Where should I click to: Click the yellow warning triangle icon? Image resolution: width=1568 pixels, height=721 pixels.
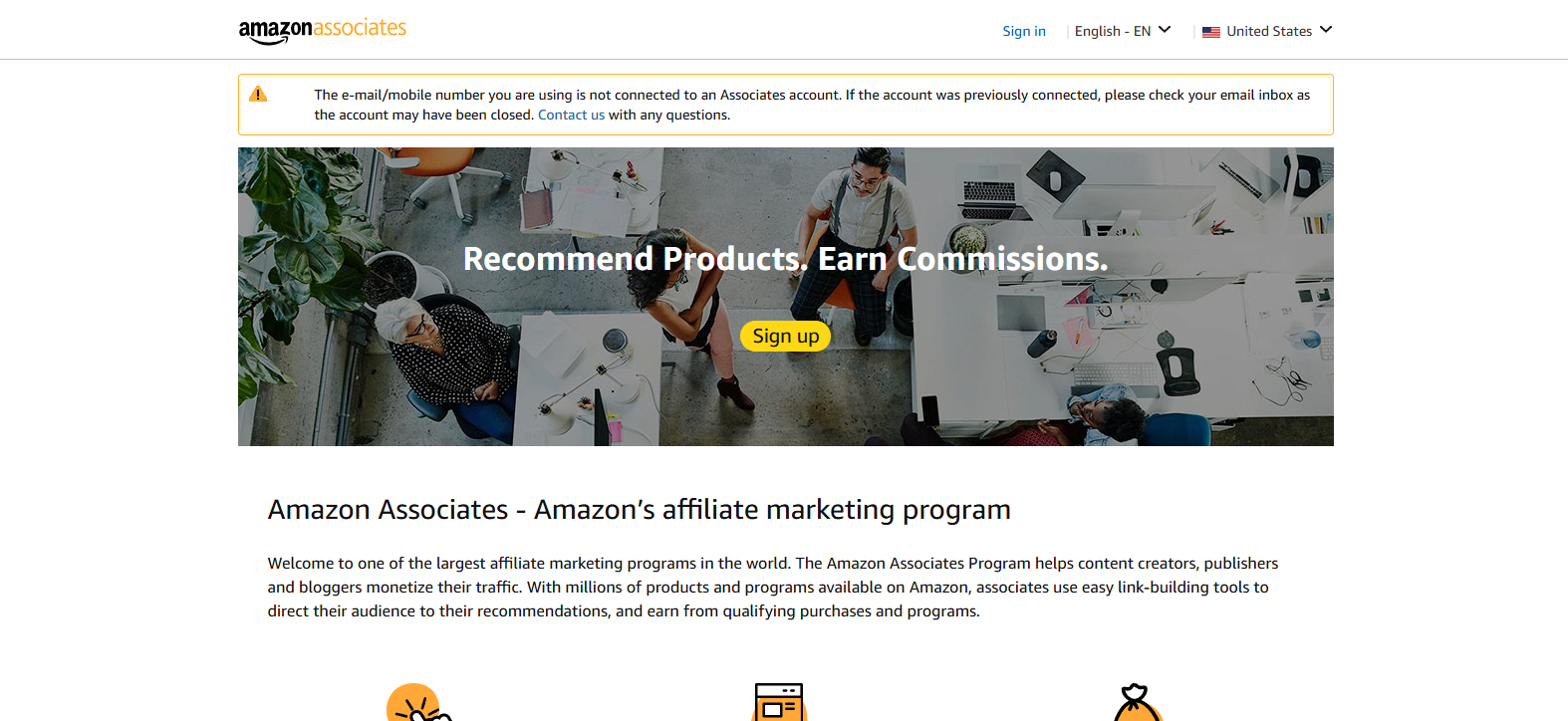tap(258, 95)
